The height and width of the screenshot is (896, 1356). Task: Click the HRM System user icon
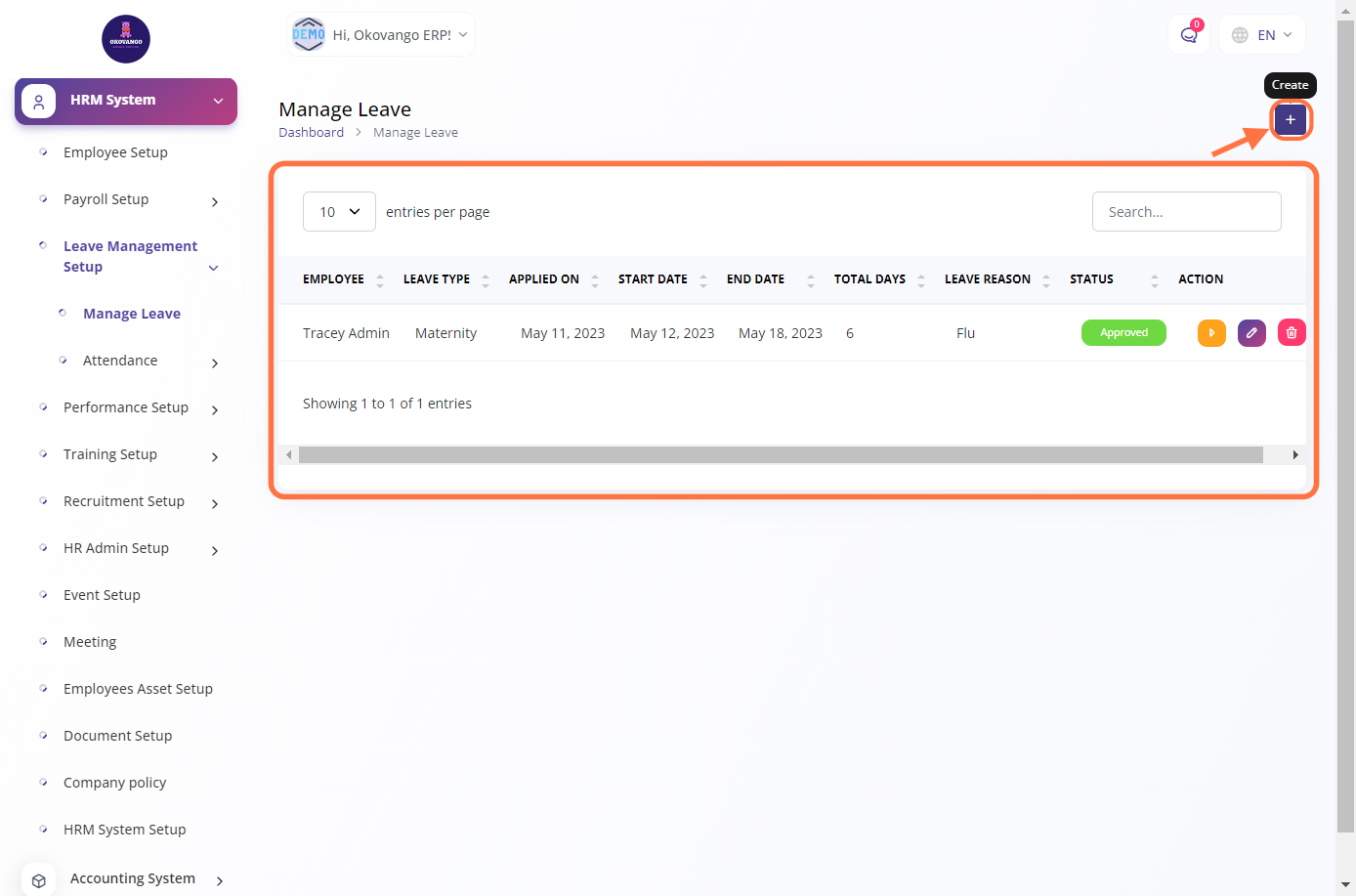[x=39, y=102]
